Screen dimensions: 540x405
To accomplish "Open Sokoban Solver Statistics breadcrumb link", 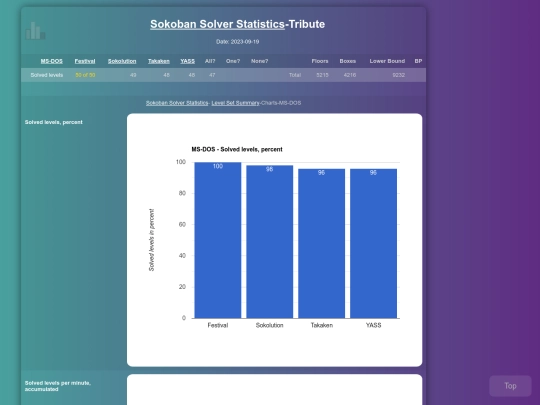I will [x=177, y=103].
